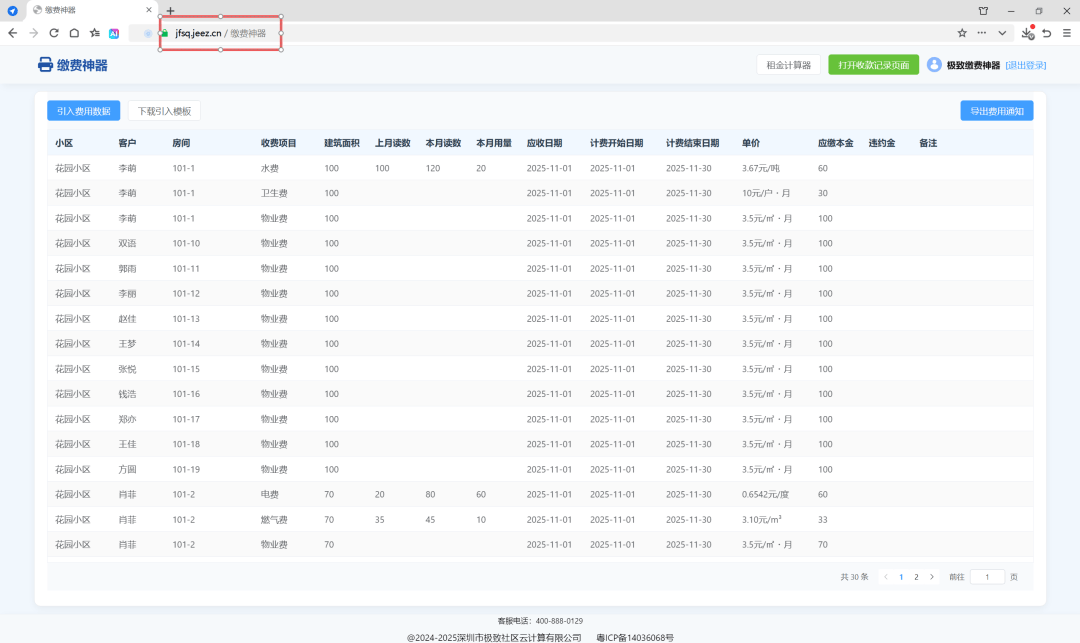
Task: Open a new browser tab
Action: coord(170,10)
